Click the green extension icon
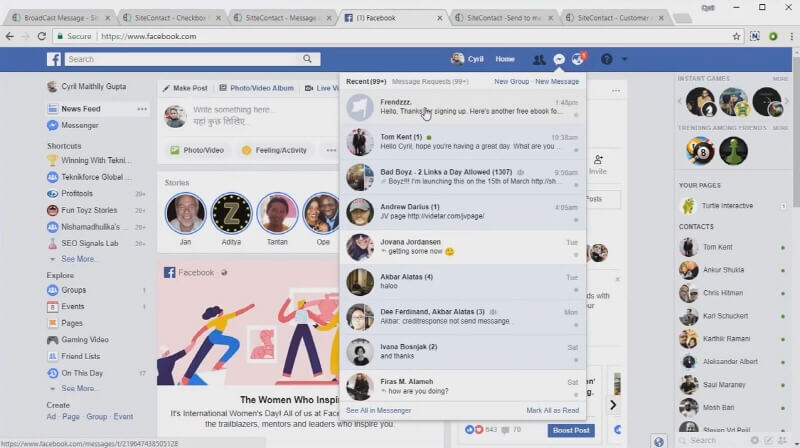Image resolution: width=800 pixels, height=448 pixels. click(x=773, y=36)
